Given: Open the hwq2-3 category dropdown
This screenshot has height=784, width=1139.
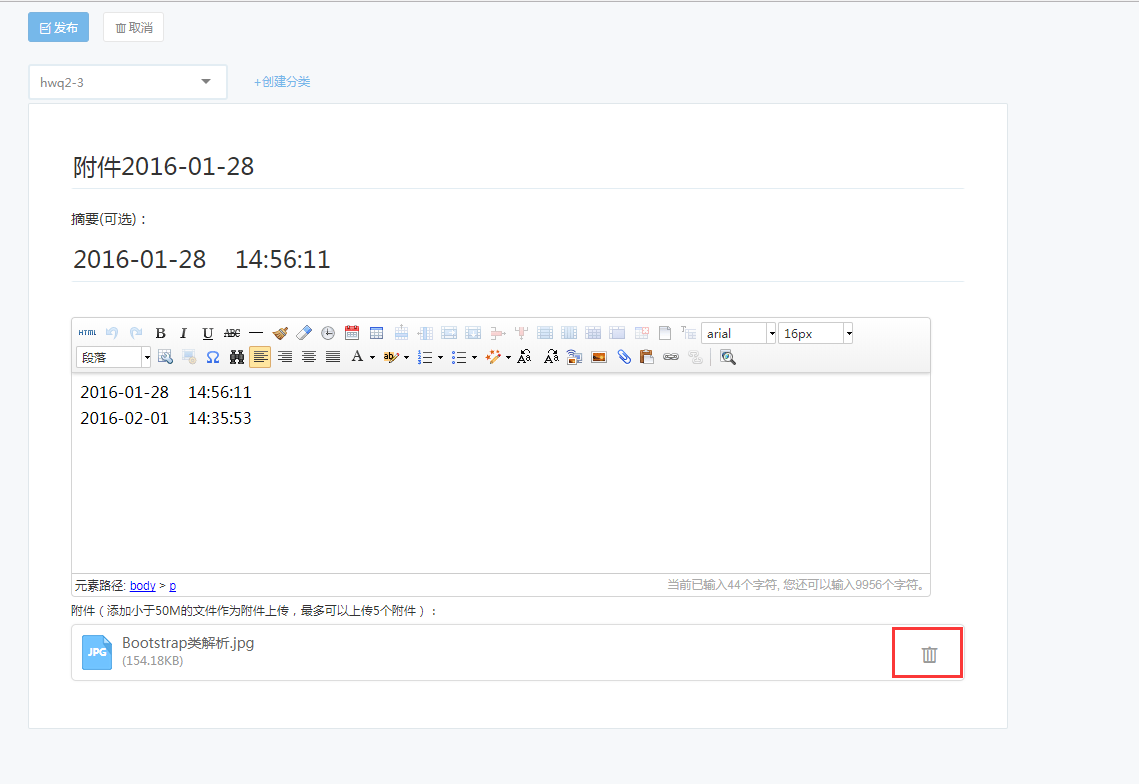Looking at the screenshot, I should [x=127, y=82].
